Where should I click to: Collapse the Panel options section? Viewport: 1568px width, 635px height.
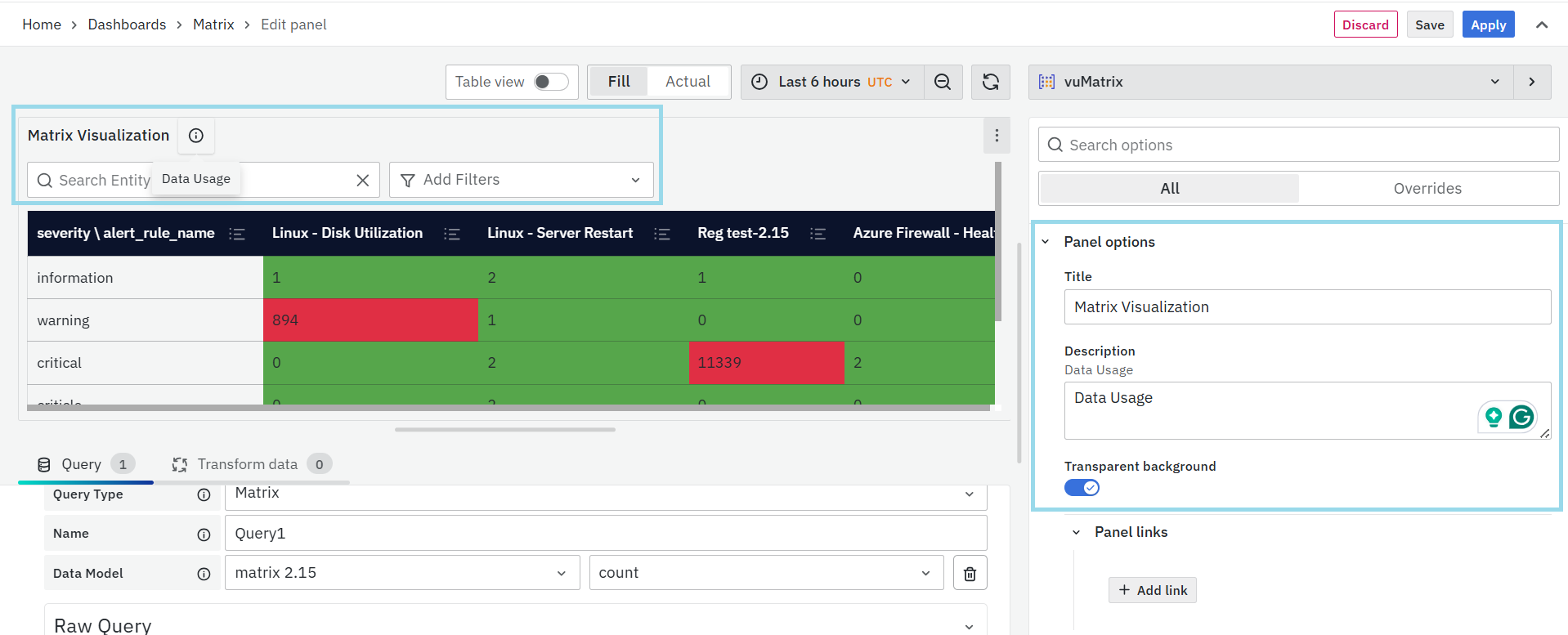tap(1046, 242)
